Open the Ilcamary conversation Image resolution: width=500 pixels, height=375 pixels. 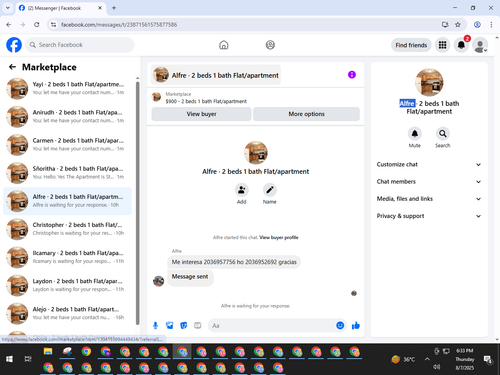(x=68, y=257)
